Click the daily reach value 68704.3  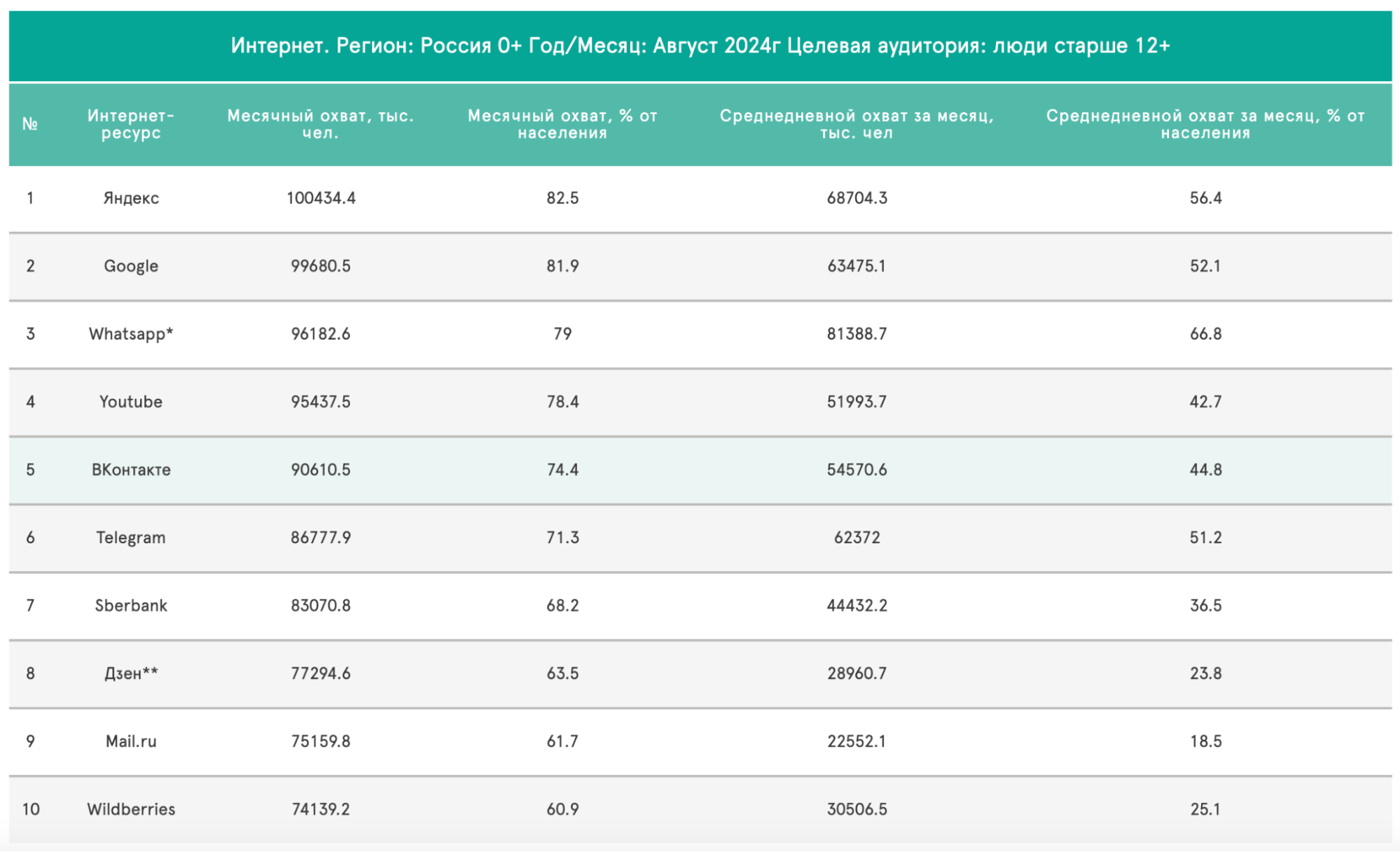857,198
